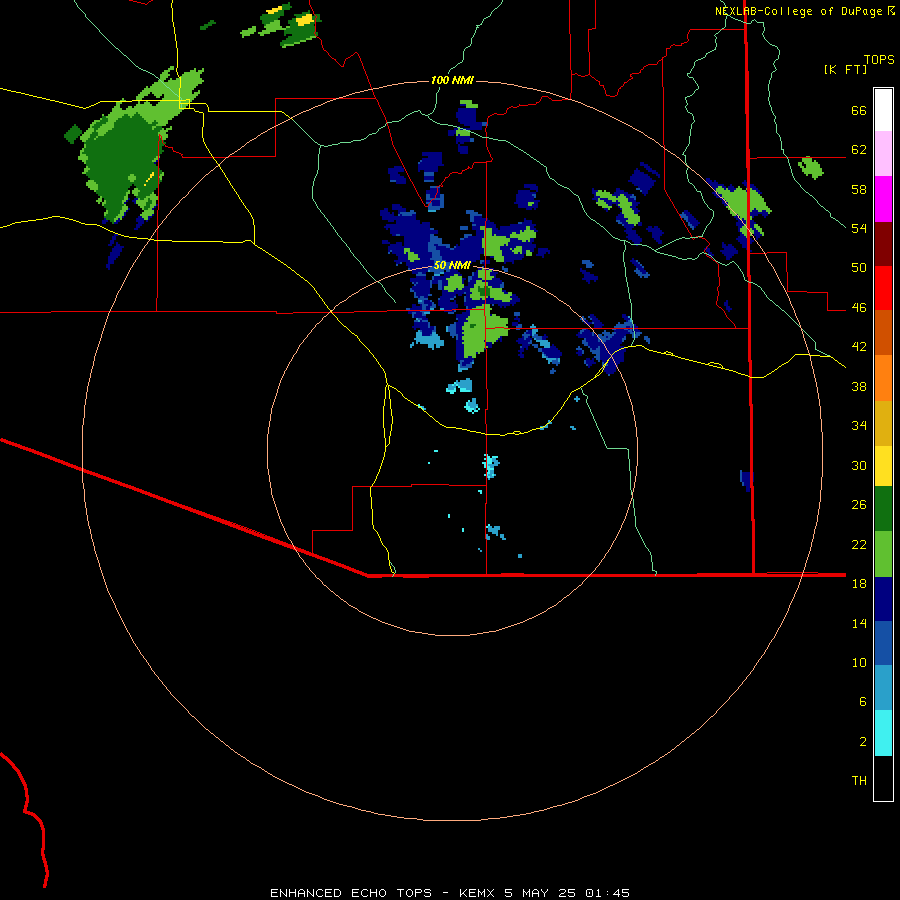The height and width of the screenshot is (900, 900).
Task: Click the bright red legend swatch
Action: coord(883,288)
